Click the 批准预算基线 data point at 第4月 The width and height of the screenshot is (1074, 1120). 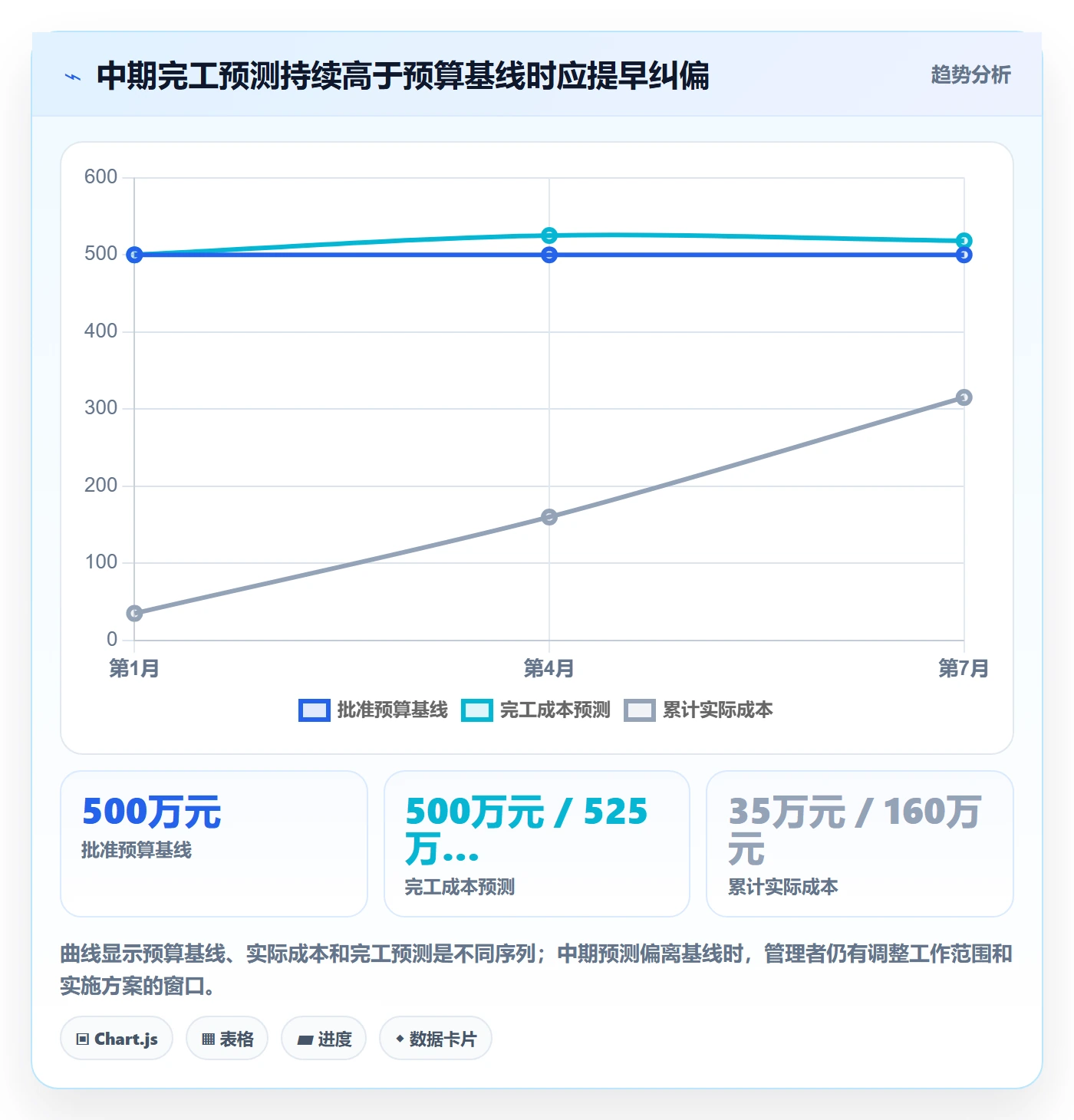tap(549, 255)
